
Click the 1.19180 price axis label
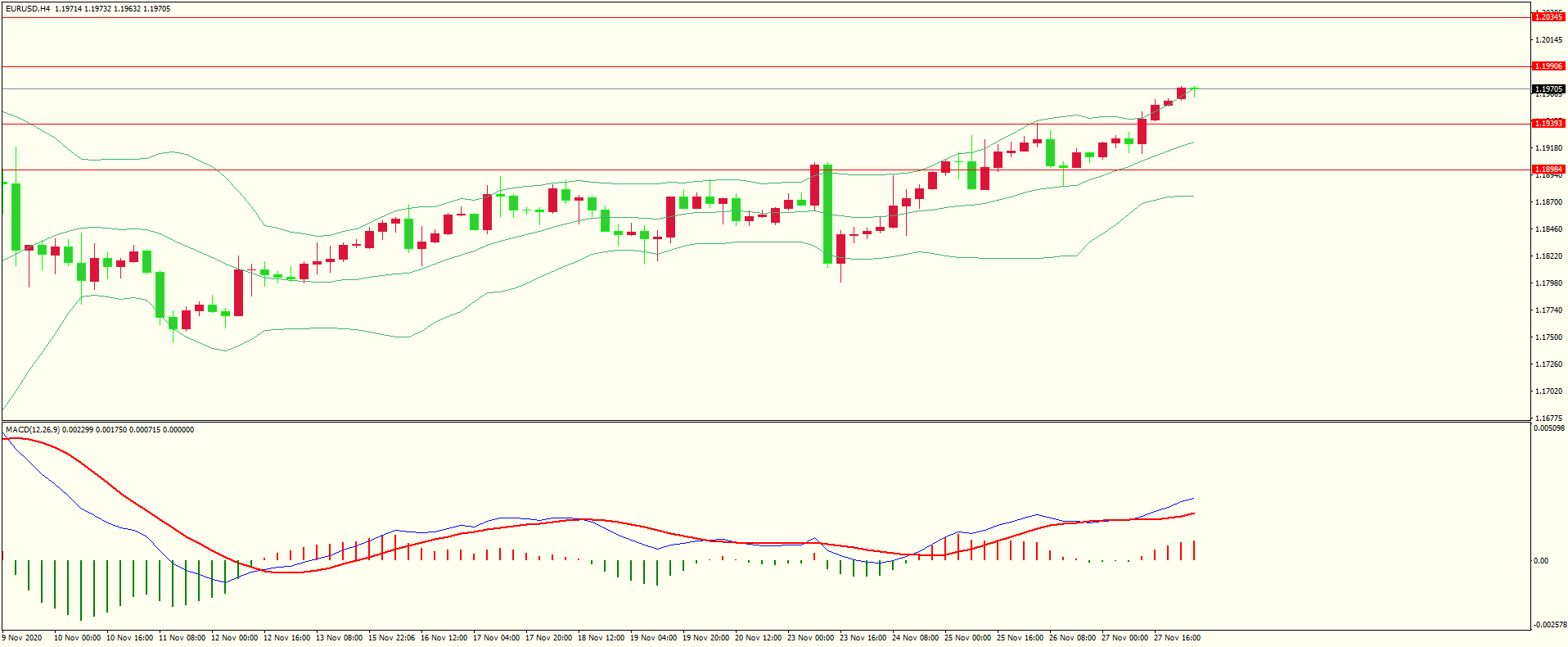pyautogui.click(x=1548, y=148)
